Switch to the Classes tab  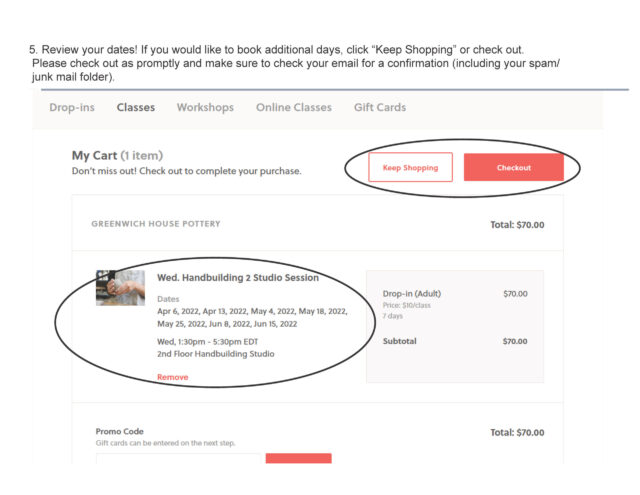[x=135, y=108]
